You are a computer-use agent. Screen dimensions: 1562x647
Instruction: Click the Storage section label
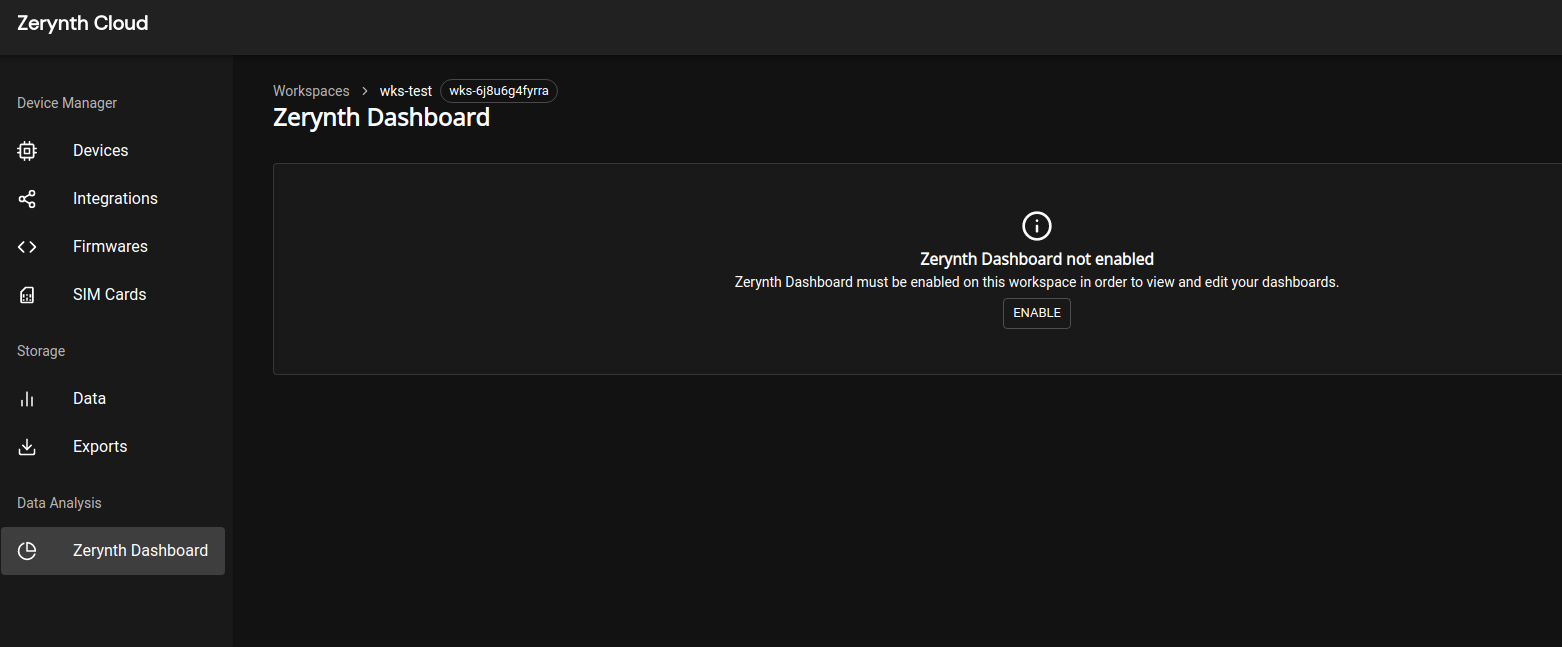point(41,351)
